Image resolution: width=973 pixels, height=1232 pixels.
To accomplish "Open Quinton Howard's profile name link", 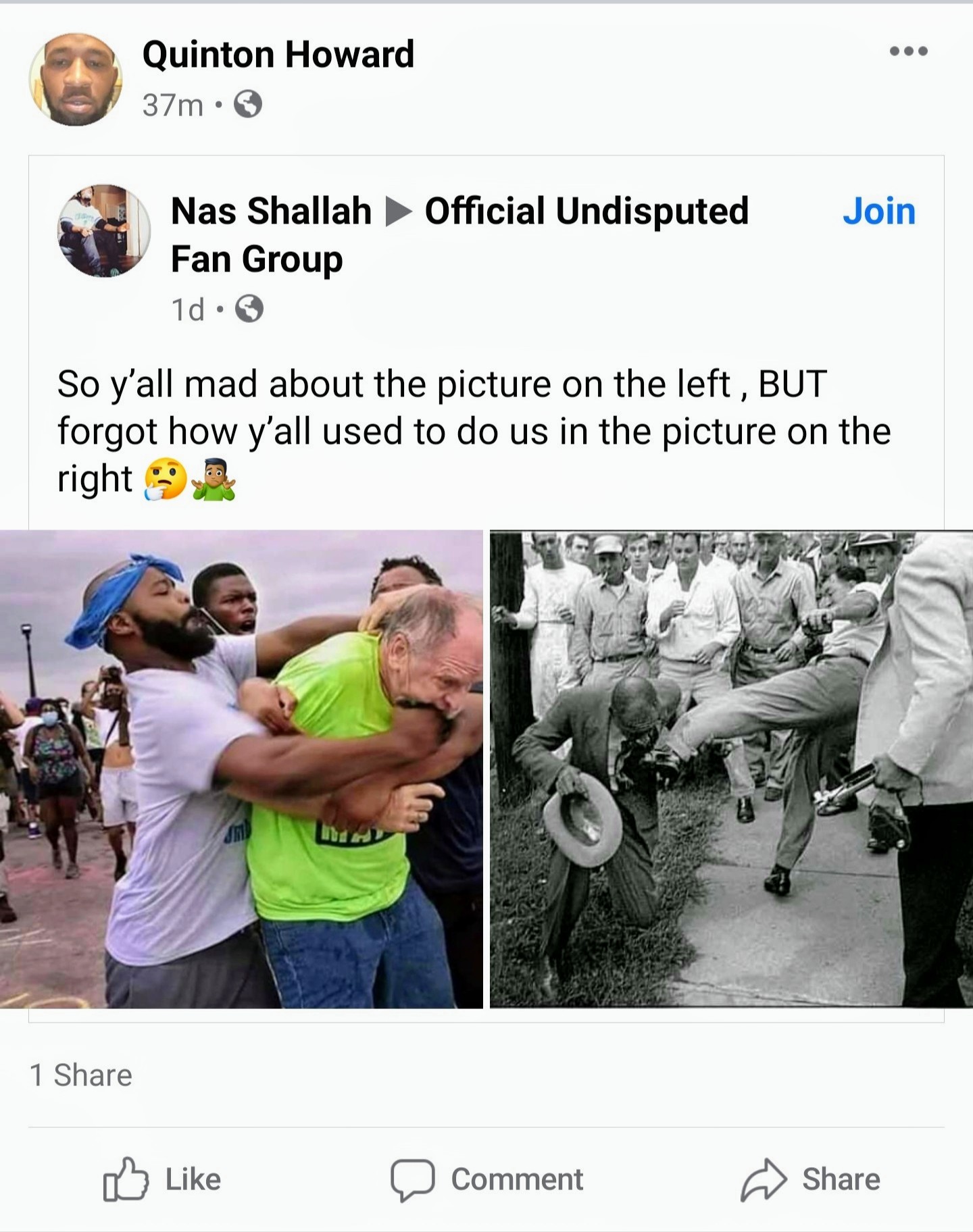I will pyautogui.click(x=278, y=54).
